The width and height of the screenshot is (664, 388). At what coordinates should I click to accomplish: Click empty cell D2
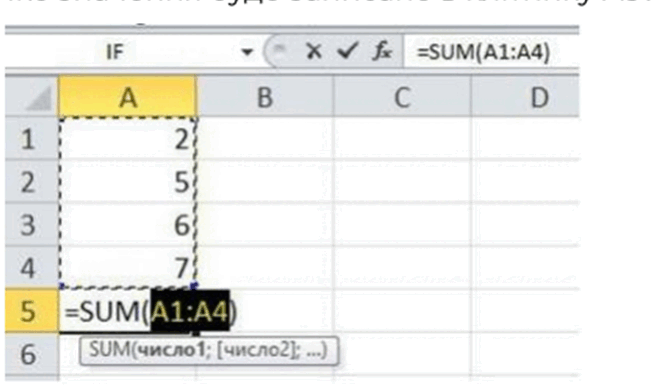(x=525, y=182)
